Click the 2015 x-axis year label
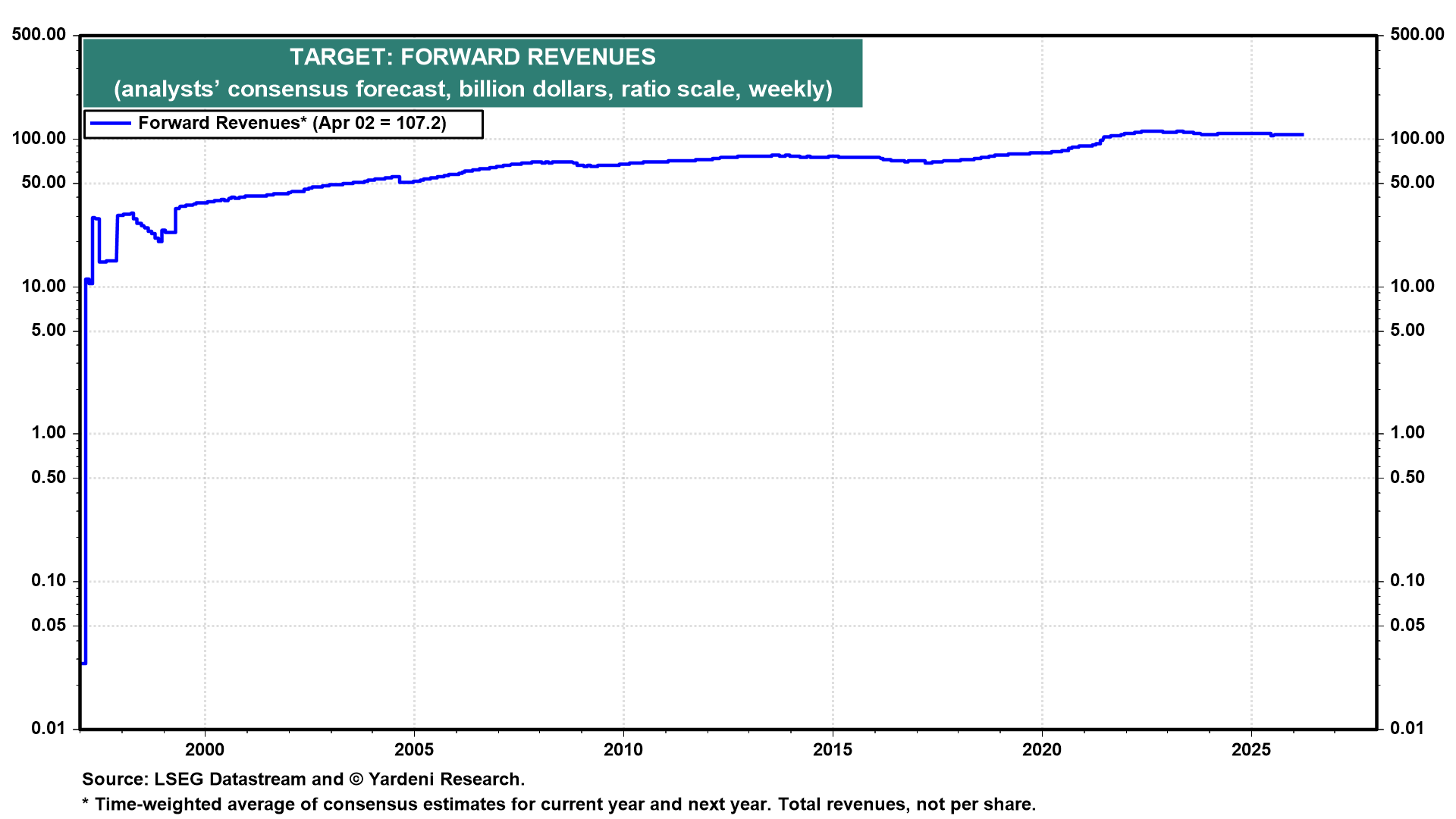1456x819 pixels. (x=833, y=750)
